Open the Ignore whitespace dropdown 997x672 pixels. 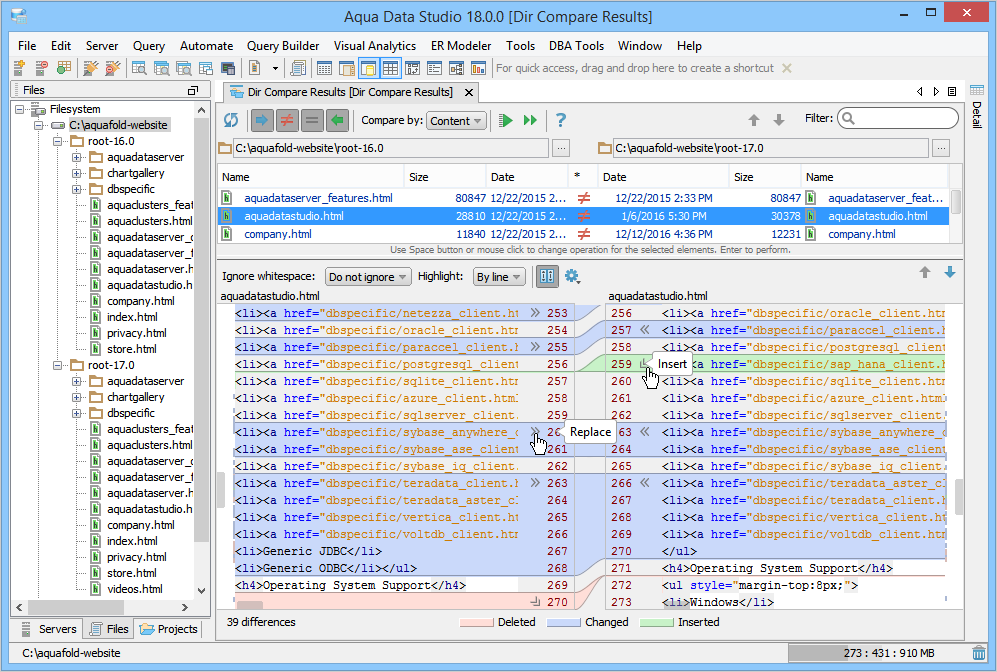click(368, 277)
